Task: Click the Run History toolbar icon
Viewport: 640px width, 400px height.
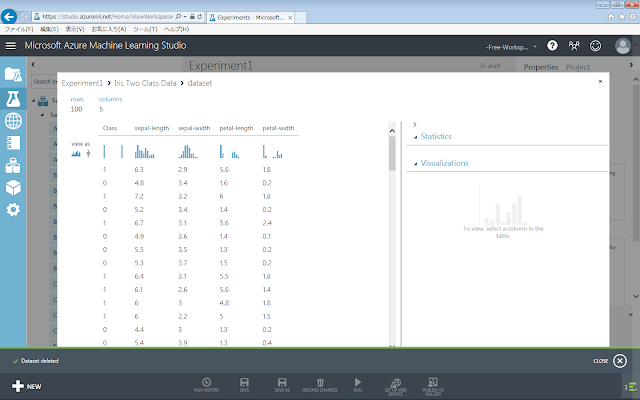Action: 207,384
